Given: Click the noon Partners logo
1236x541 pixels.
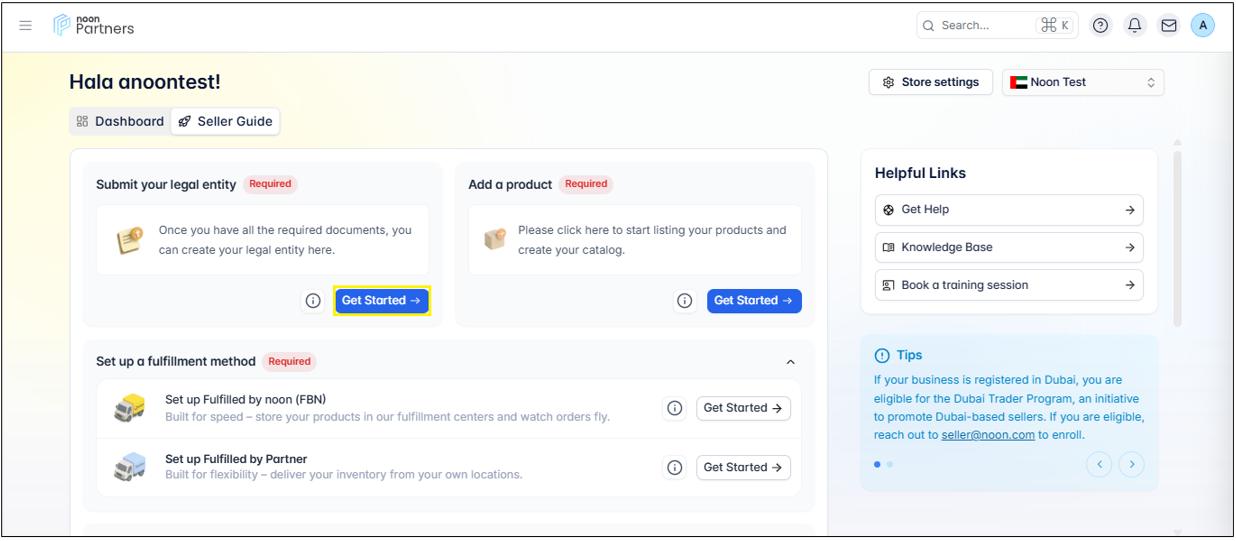Looking at the screenshot, I should pyautogui.click(x=94, y=25).
